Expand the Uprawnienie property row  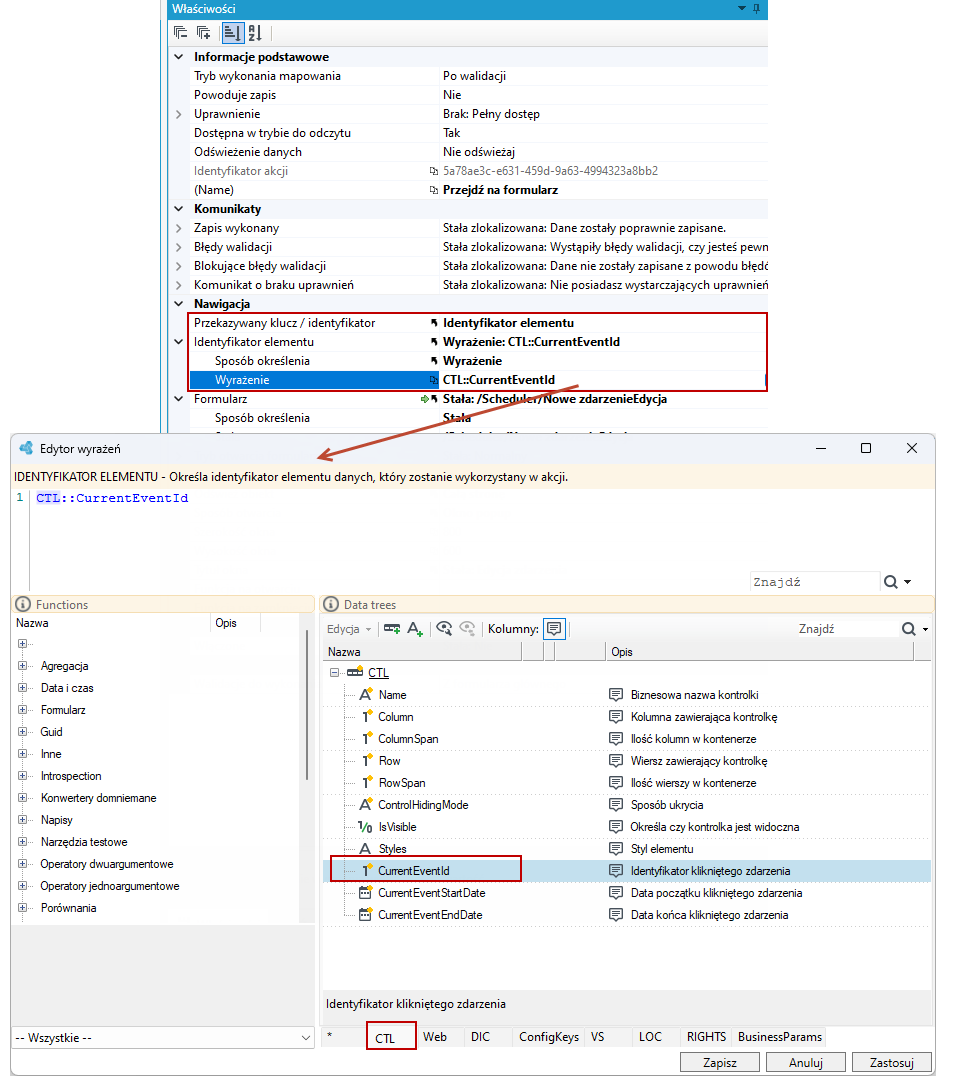tap(179, 114)
